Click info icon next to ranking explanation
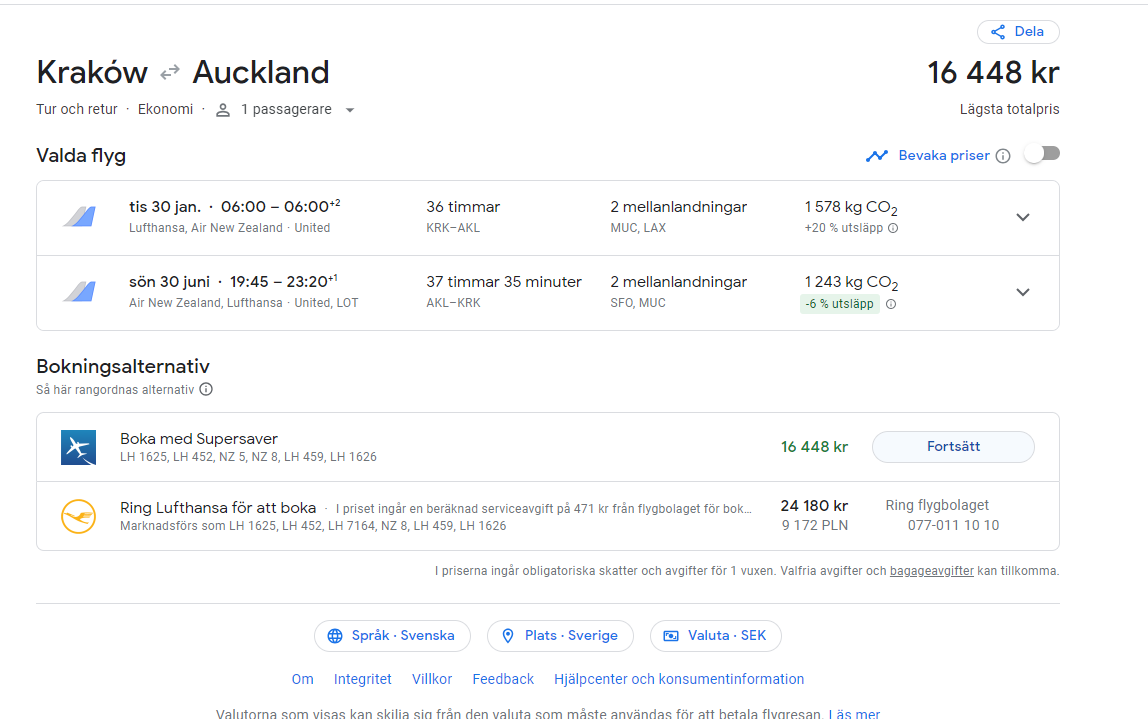Screen dimensions: 1148x719 click(206, 390)
